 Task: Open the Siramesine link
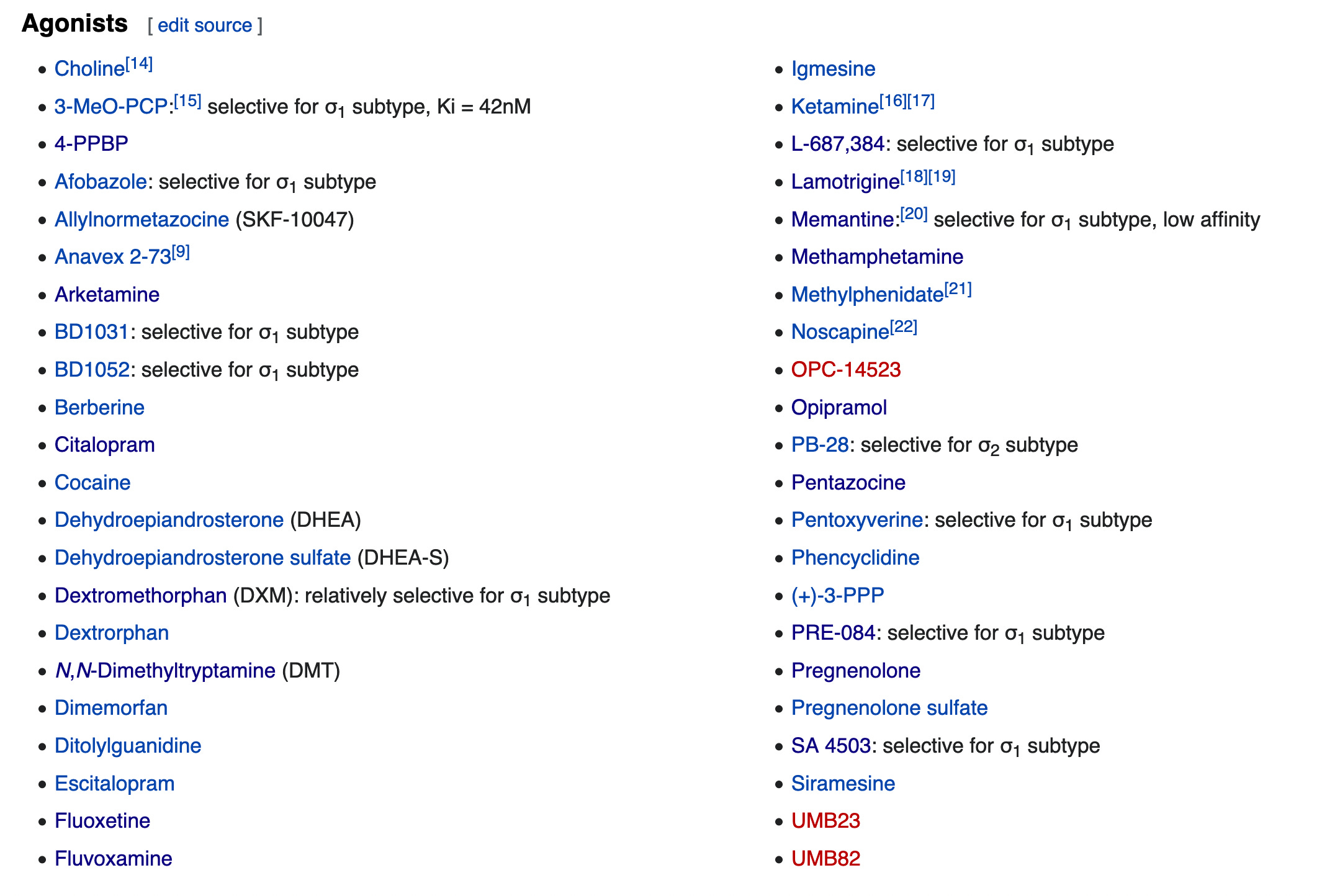(x=843, y=784)
